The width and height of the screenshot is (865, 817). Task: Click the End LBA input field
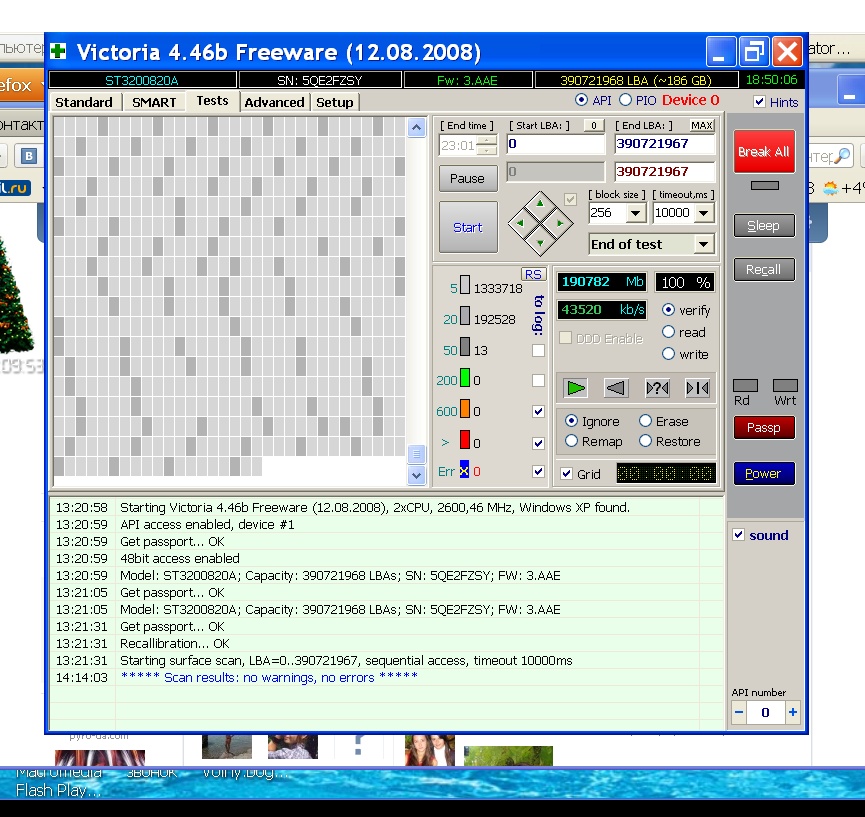pyautogui.click(x=665, y=144)
